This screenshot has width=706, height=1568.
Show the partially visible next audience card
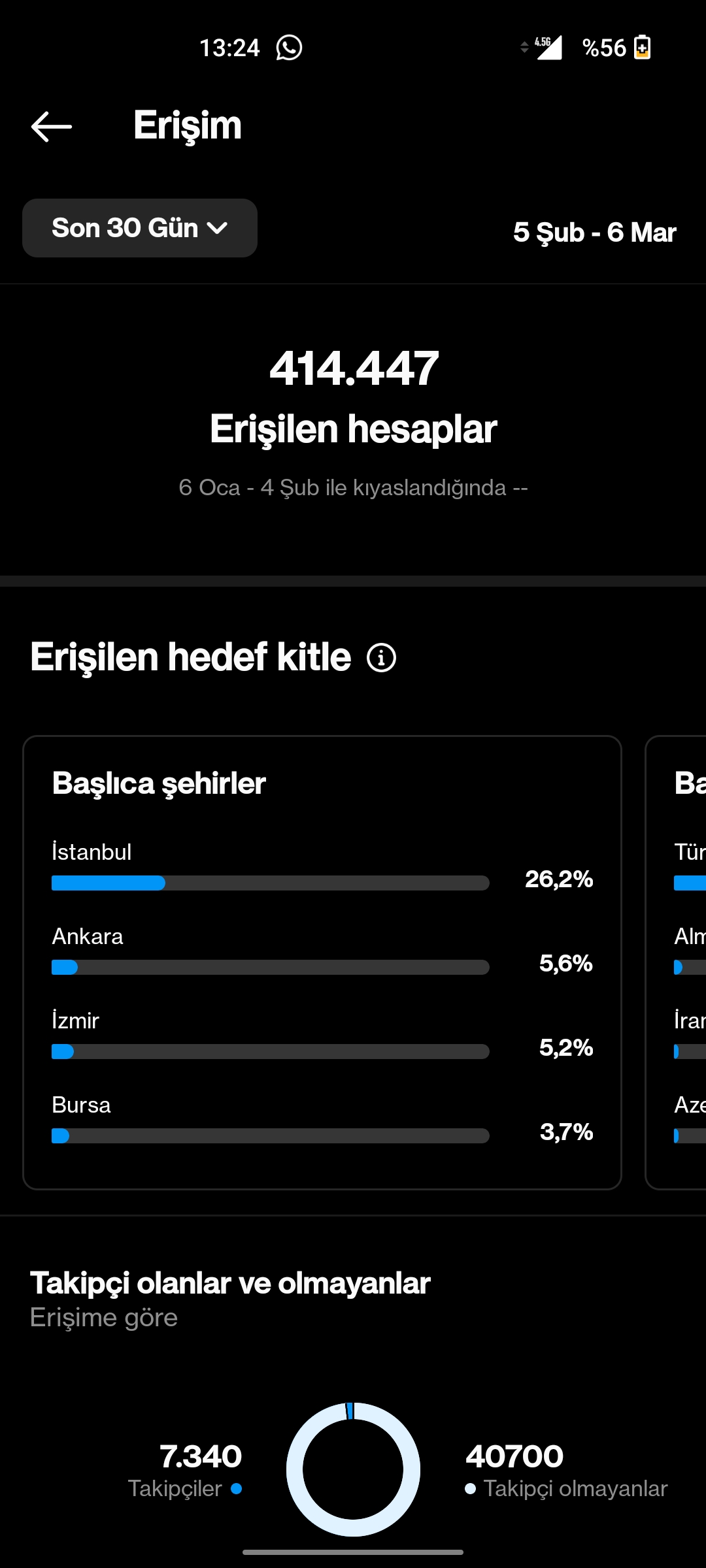pos(676,962)
